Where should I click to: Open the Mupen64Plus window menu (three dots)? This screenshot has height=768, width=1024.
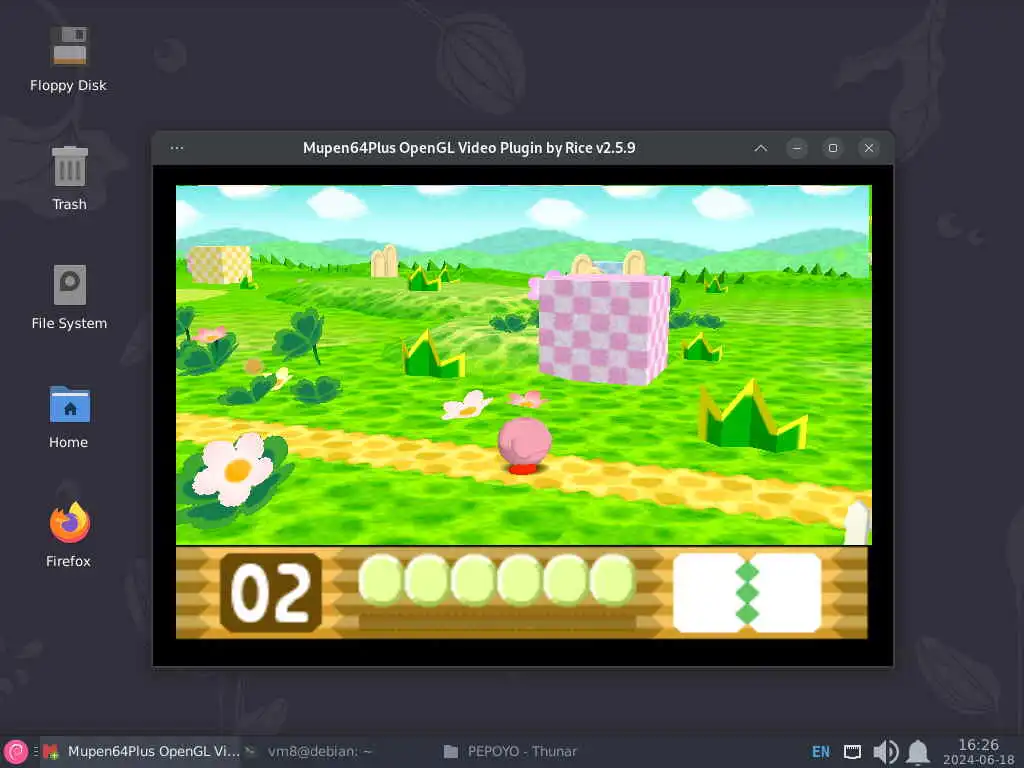click(x=176, y=148)
